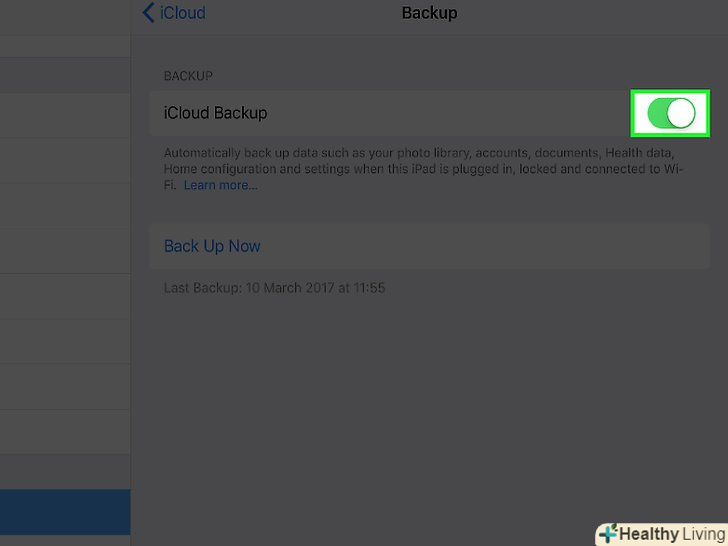This screenshot has height=546, width=728.
Task: Click the Last Backup timestamp text
Action: [274, 288]
